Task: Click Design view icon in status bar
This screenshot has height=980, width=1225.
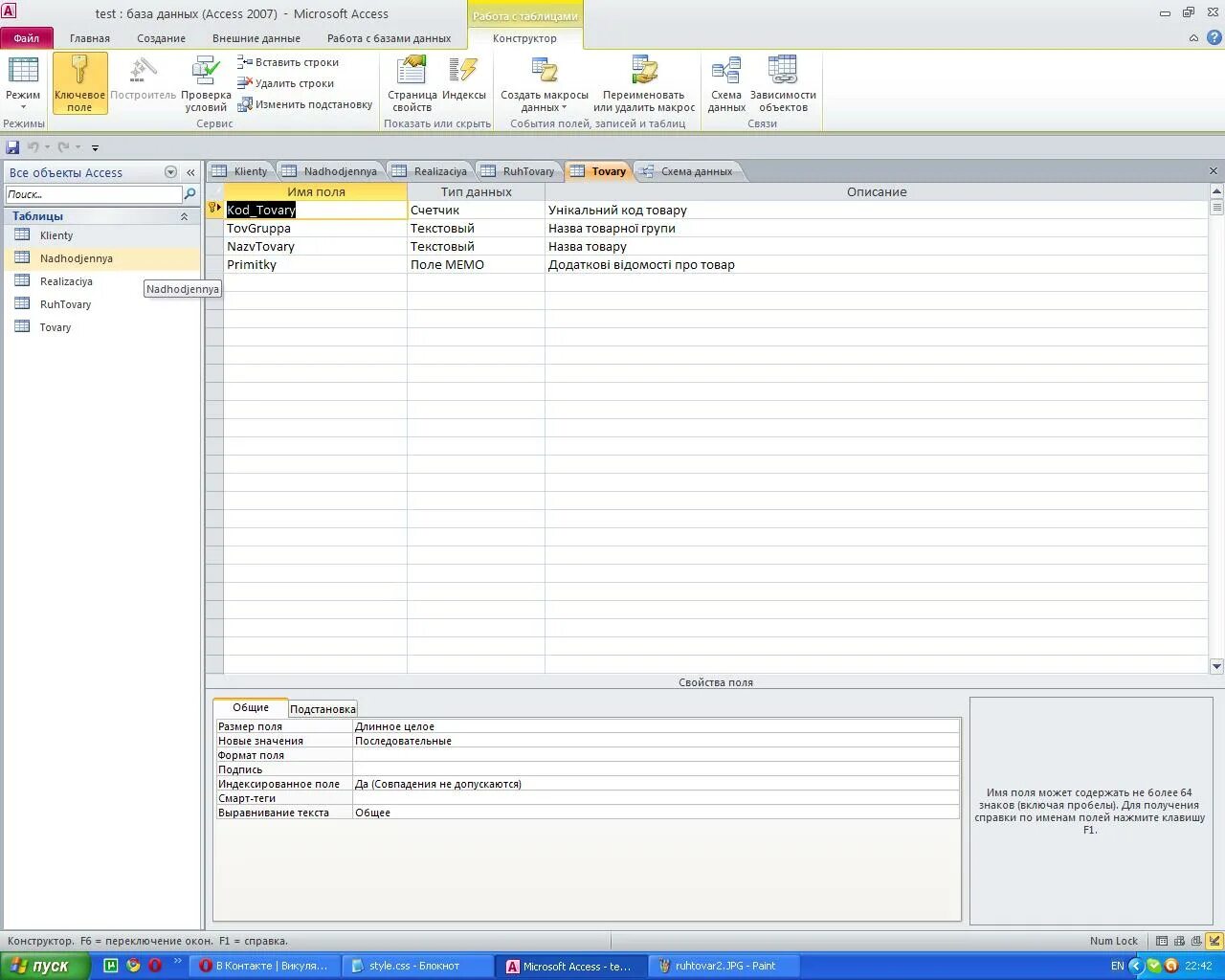Action: click(1214, 941)
